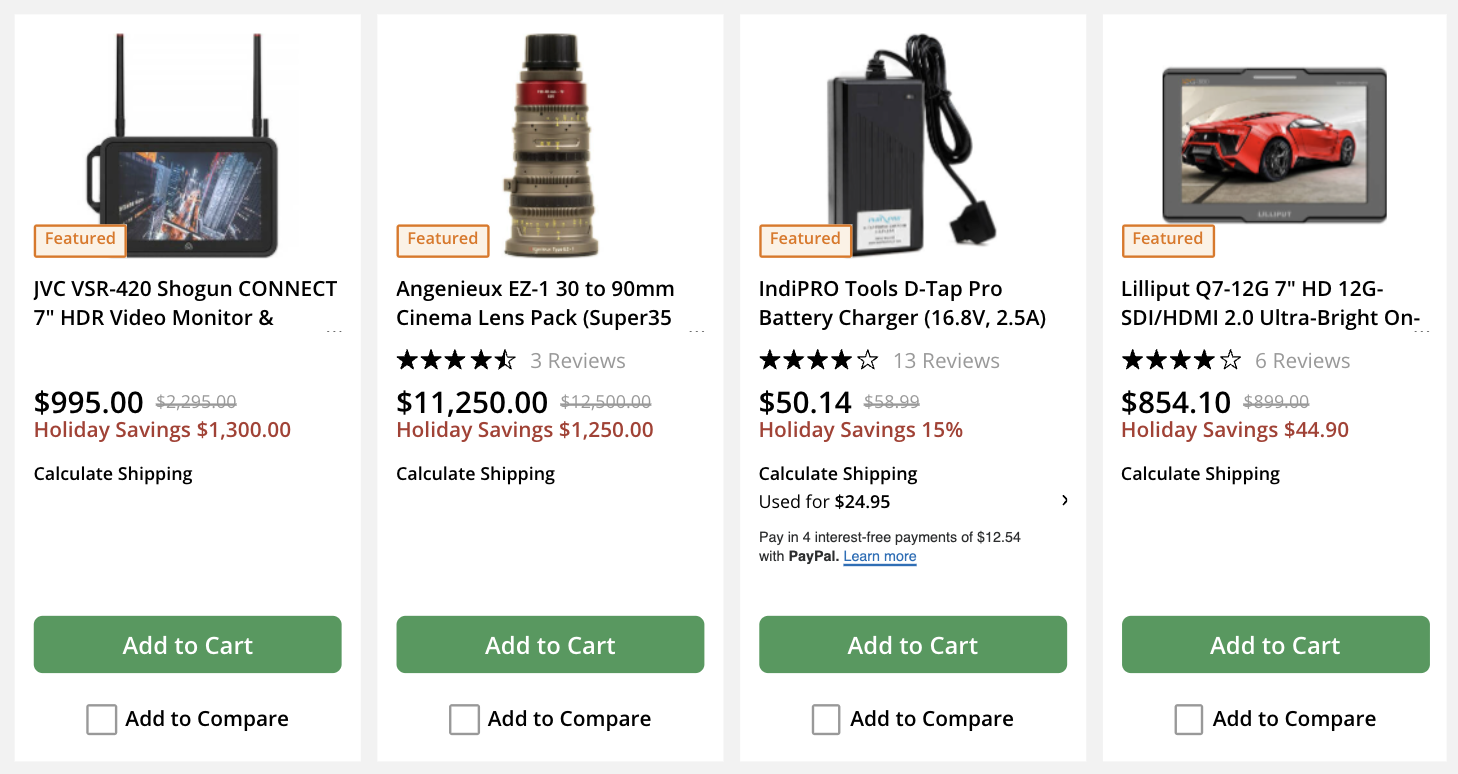Add Lilliput Q7-12G monitor to cart
This screenshot has height=774, width=1458.
(x=1275, y=645)
